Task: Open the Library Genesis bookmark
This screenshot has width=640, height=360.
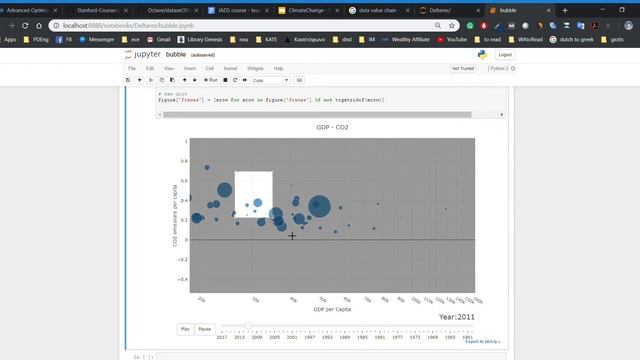Action: click(x=200, y=40)
